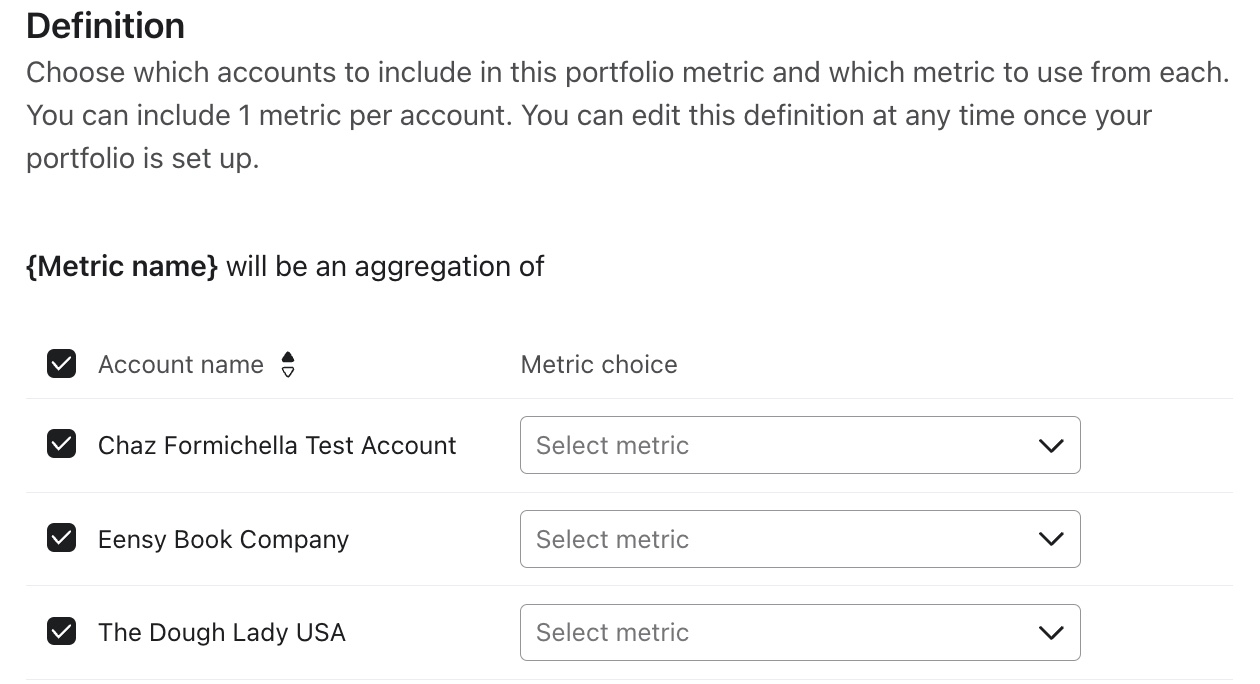
Task: Click the Account name column header
Action: click(x=181, y=365)
